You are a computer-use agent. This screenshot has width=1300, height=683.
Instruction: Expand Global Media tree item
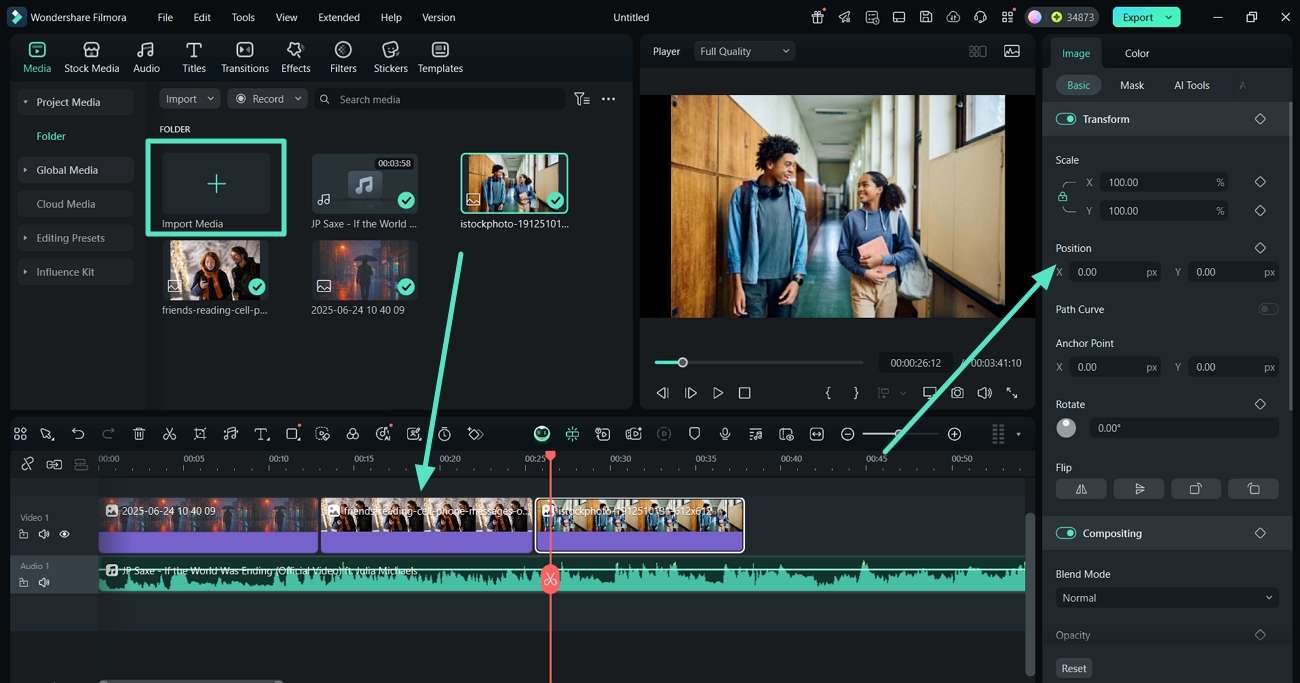coord(25,170)
